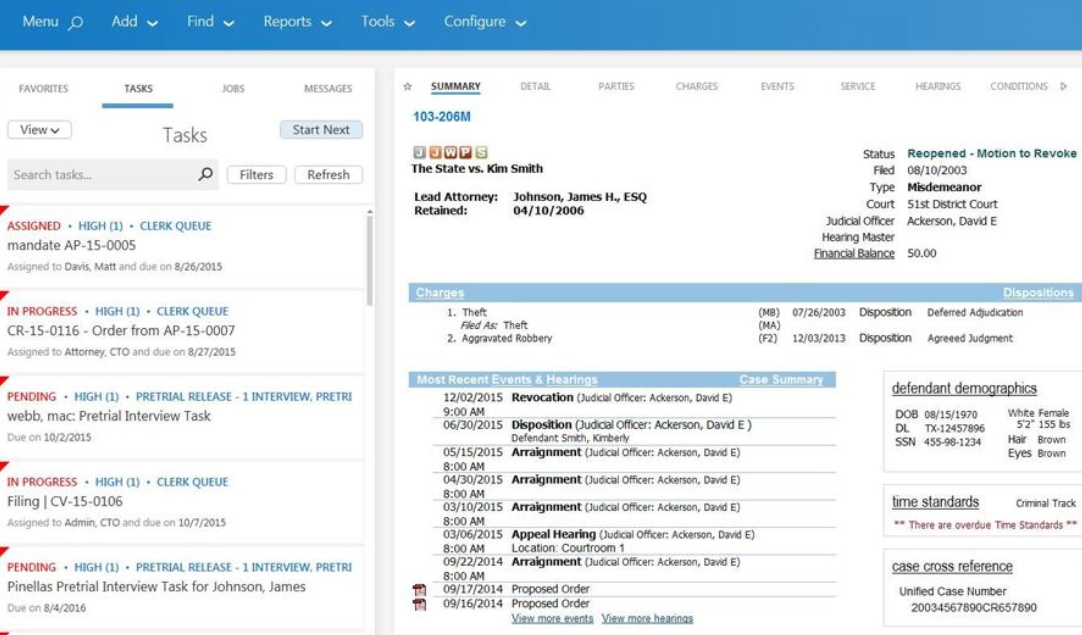1082x635 pixels.
Task: Open the View dropdown in Tasks panel
Action: pyautogui.click(x=39, y=130)
